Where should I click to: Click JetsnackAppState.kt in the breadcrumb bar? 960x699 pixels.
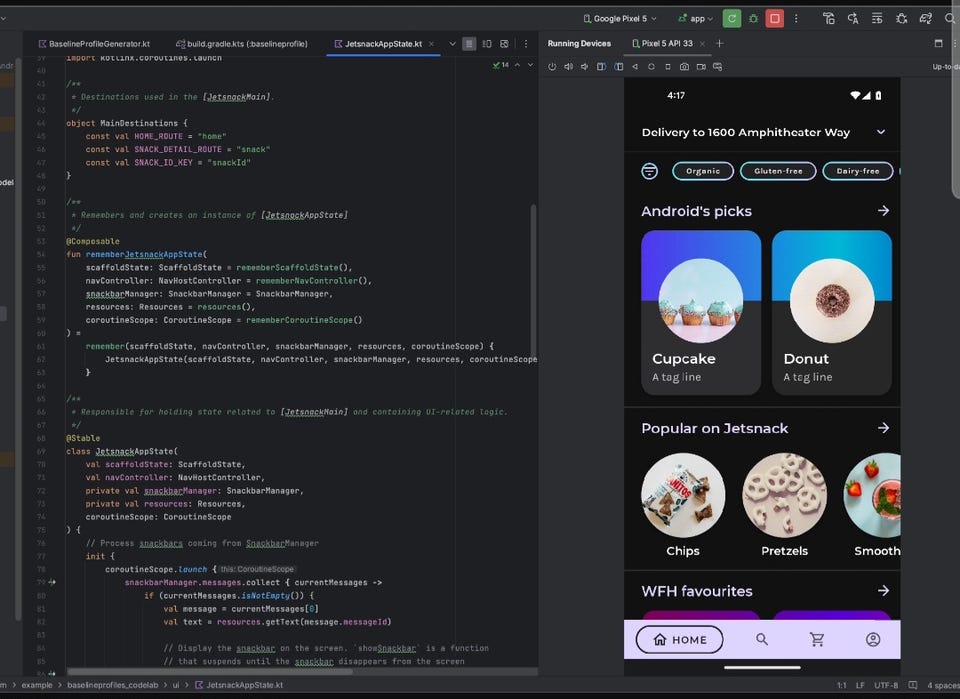pos(239,685)
